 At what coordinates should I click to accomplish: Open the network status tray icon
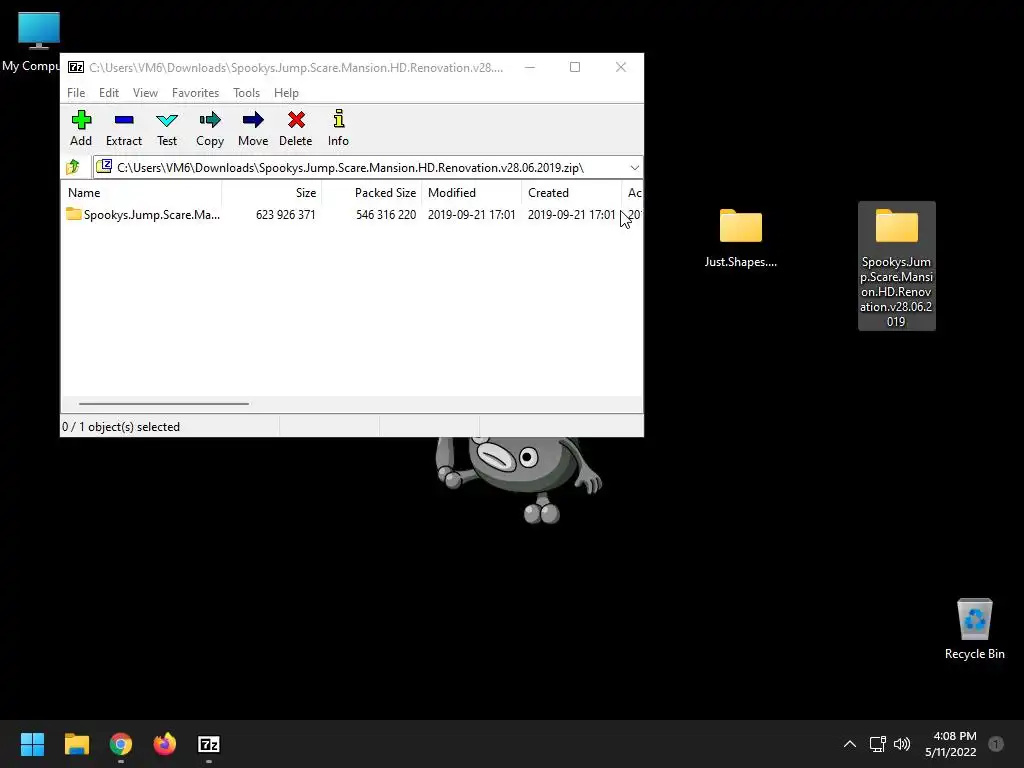coord(878,744)
